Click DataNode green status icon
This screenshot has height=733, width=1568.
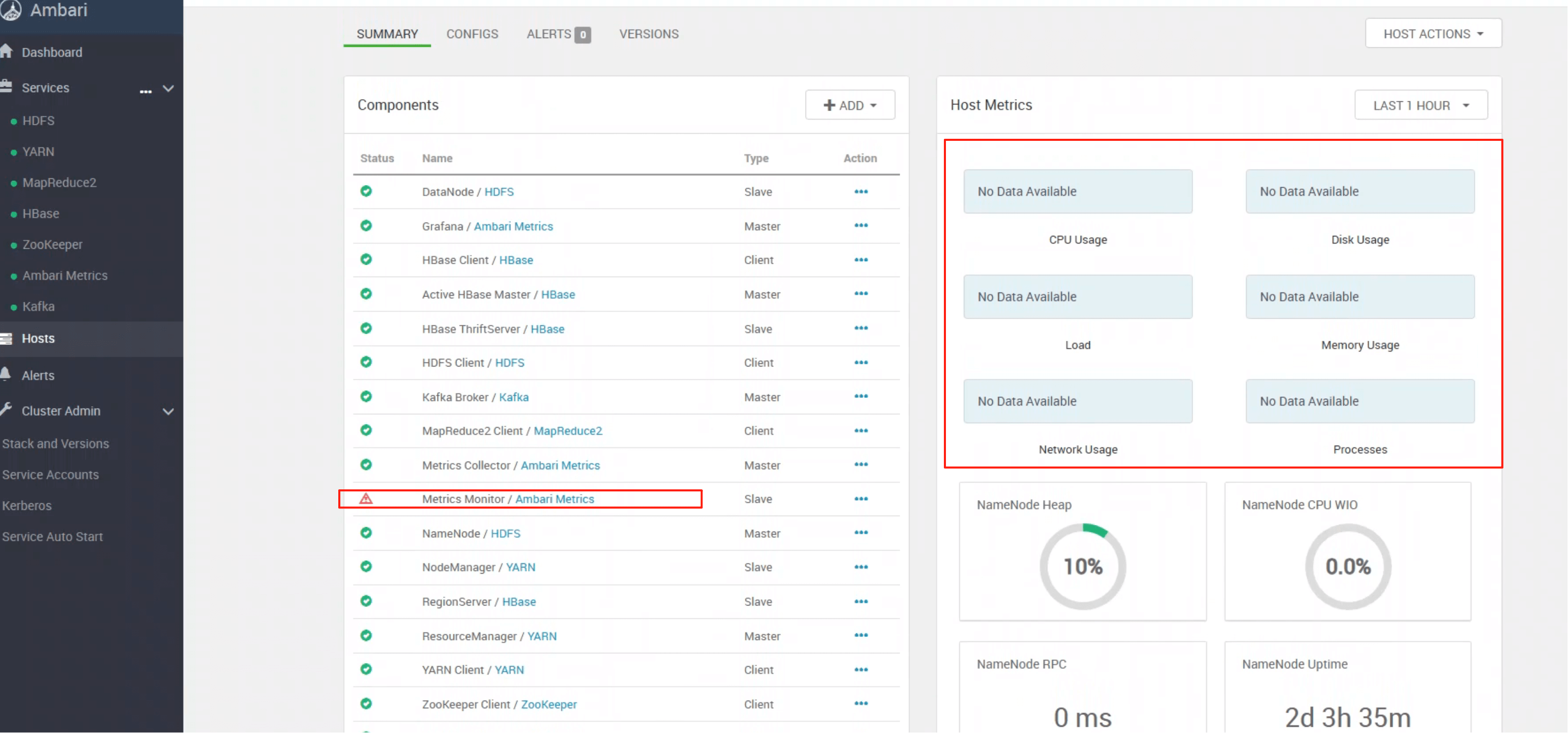[366, 191]
